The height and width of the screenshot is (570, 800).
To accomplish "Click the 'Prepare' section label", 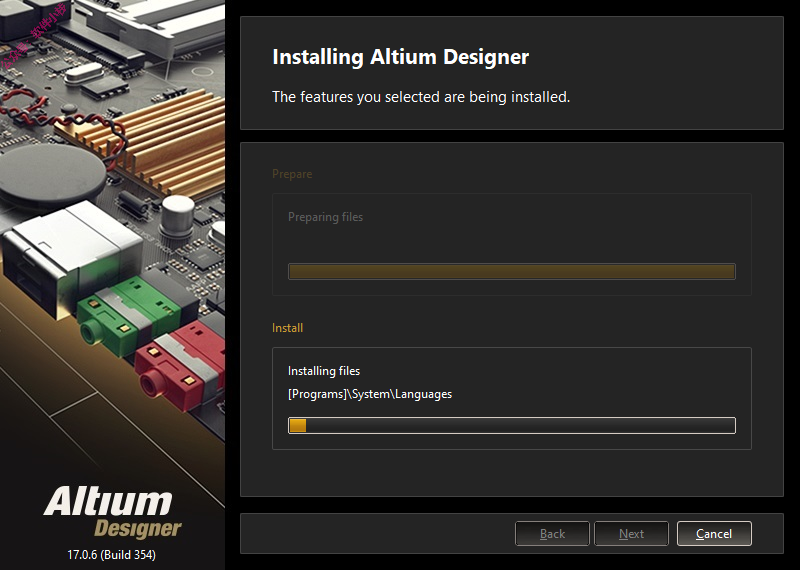I will pyautogui.click(x=292, y=174).
